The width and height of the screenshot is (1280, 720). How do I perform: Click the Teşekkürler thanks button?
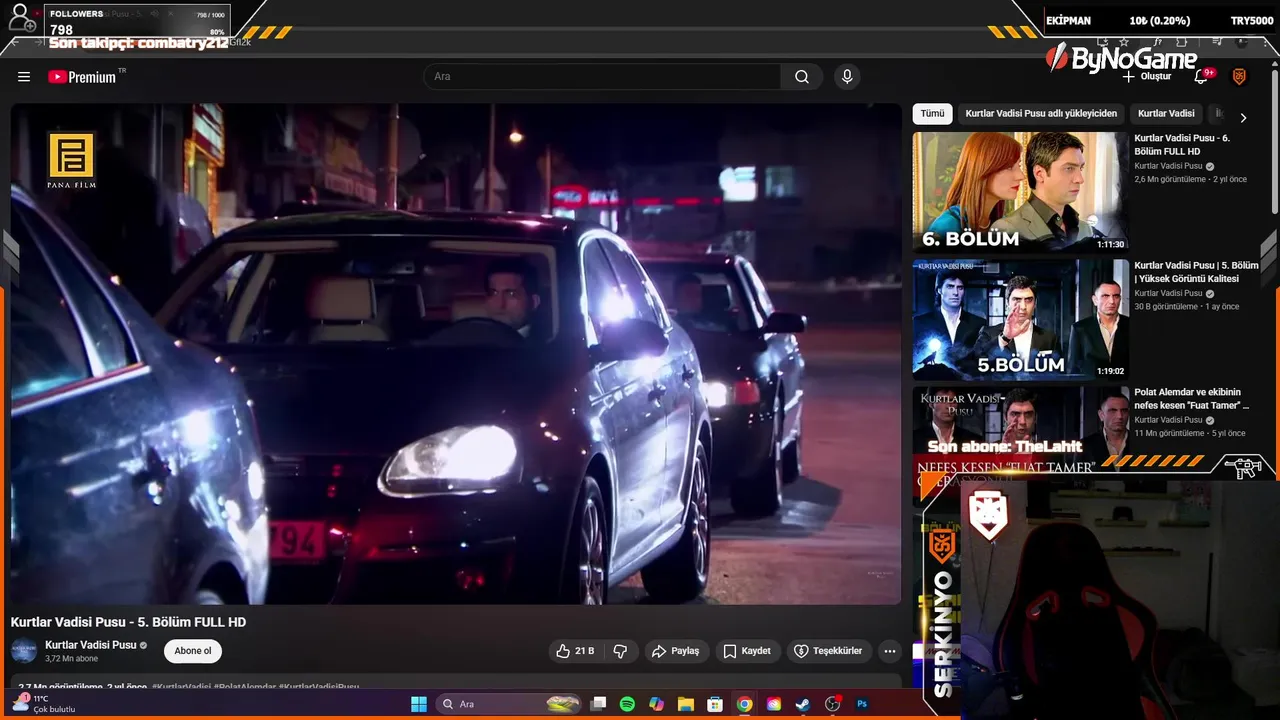(x=829, y=651)
